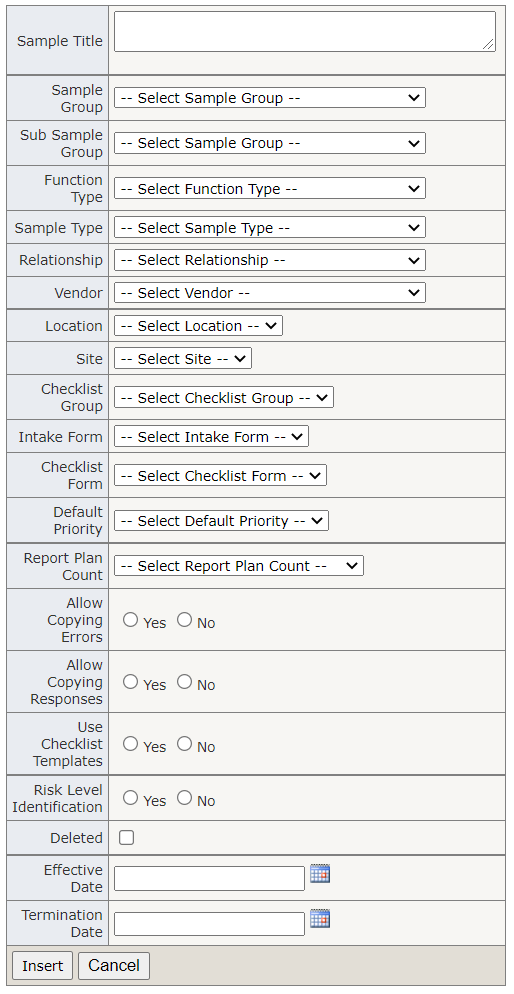Expand the Select Site dropdown
This screenshot has width=514, height=994.
click(x=183, y=359)
